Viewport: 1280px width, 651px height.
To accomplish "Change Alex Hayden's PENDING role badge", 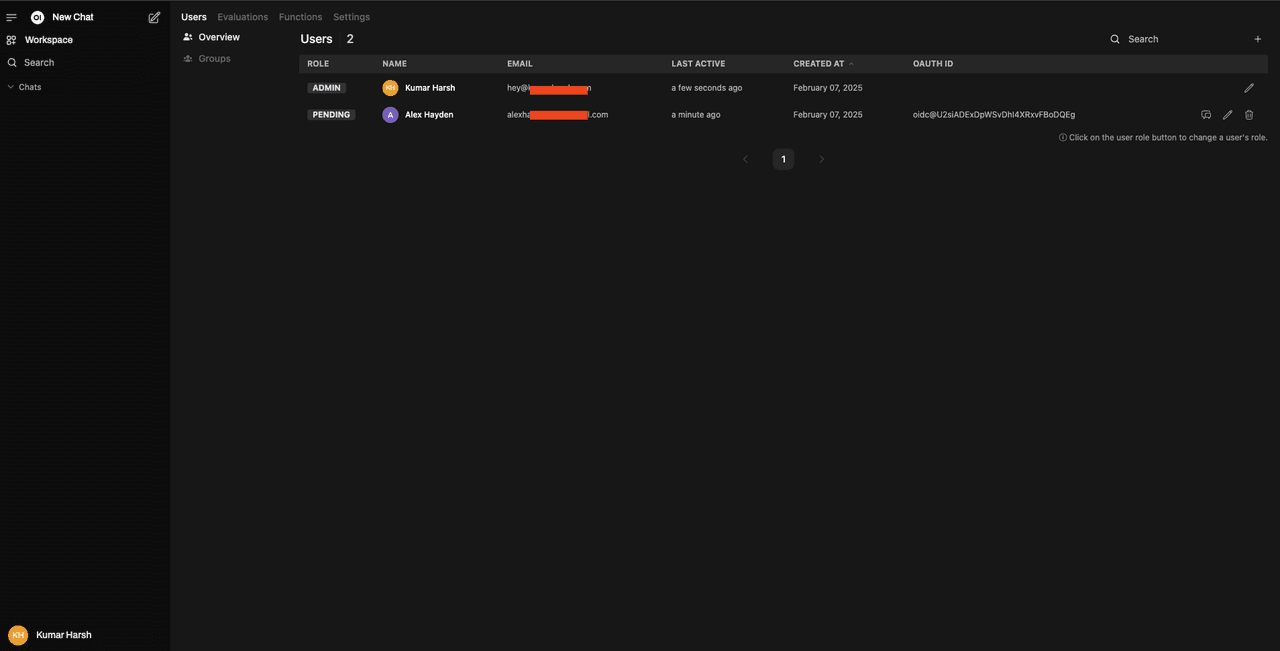I will [331, 114].
